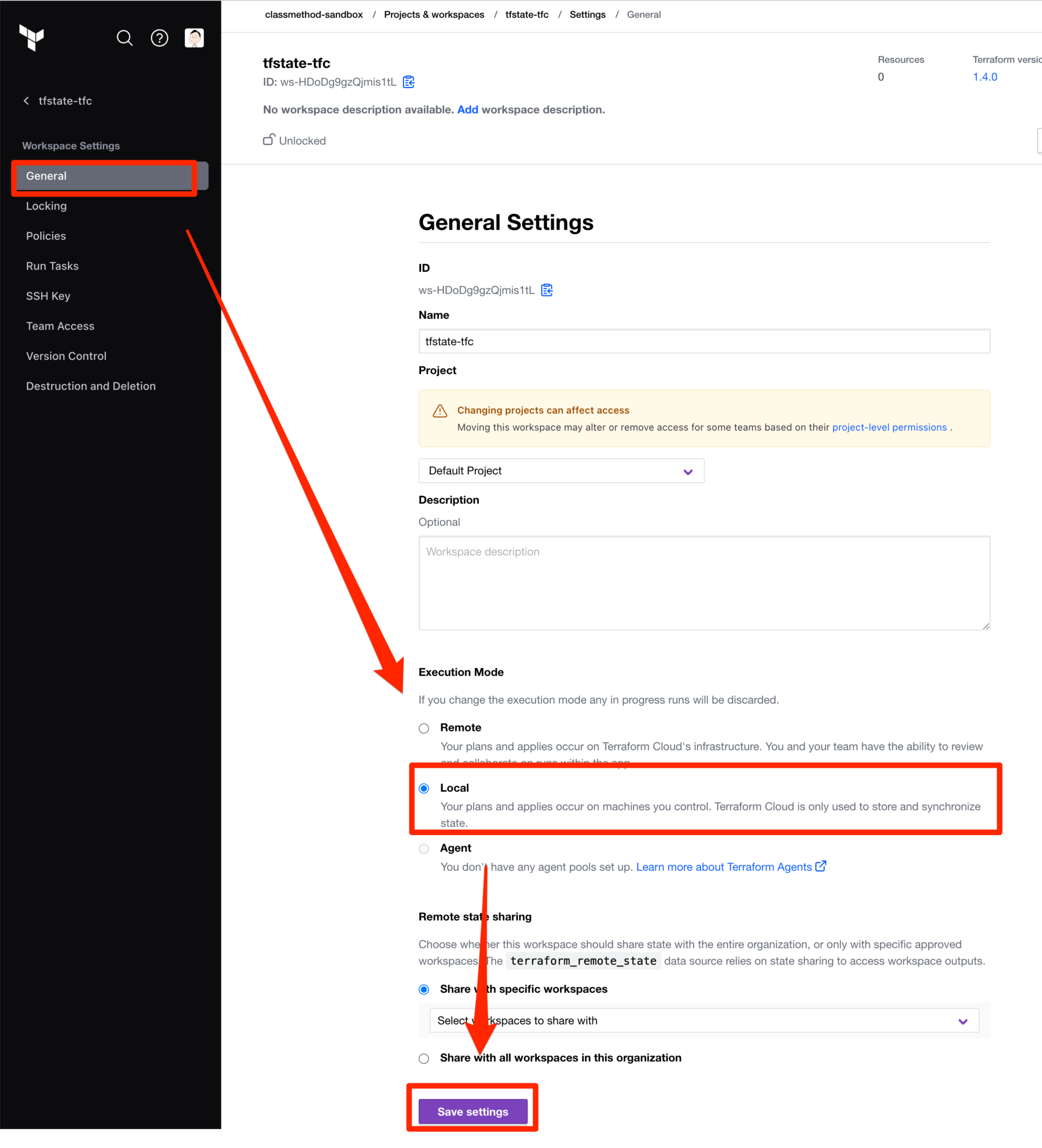The height and width of the screenshot is (1148, 1042).
Task: Click the warning triangle in the project notice
Action: pyautogui.click(x=440, y=410)
